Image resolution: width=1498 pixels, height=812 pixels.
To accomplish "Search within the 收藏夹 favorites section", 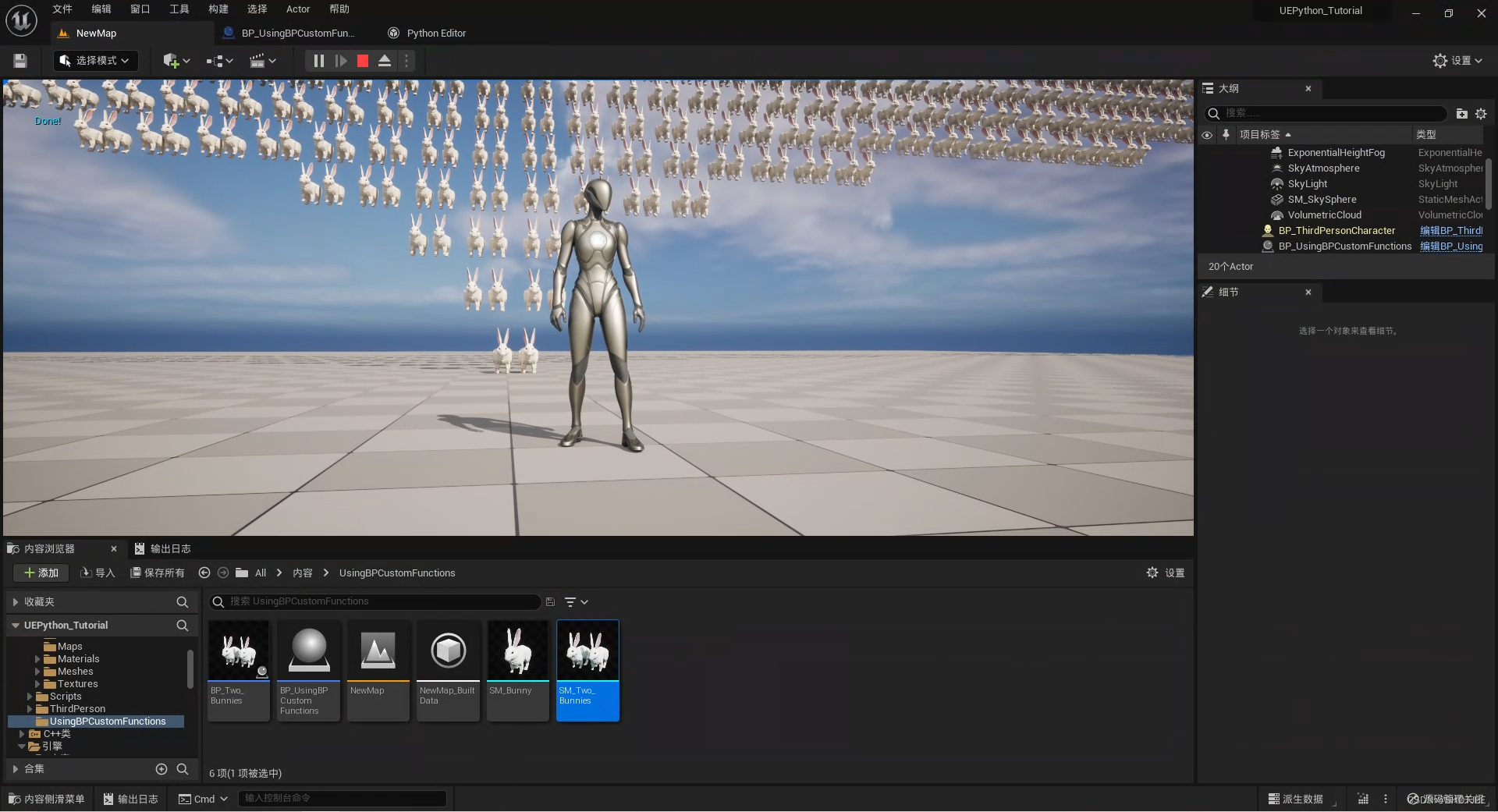I will point(182,602).
